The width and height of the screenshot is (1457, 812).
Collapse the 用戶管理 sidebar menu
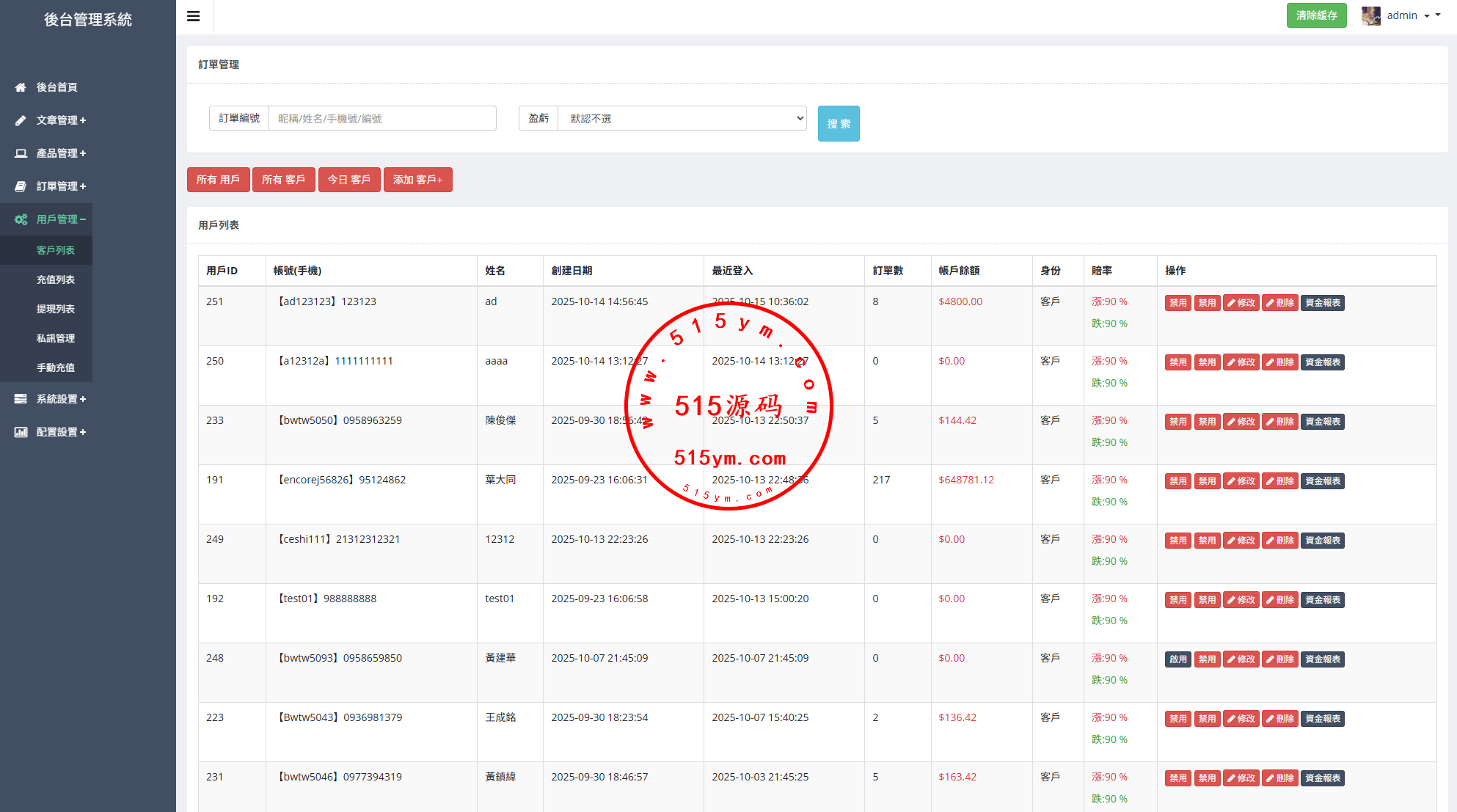61,219
